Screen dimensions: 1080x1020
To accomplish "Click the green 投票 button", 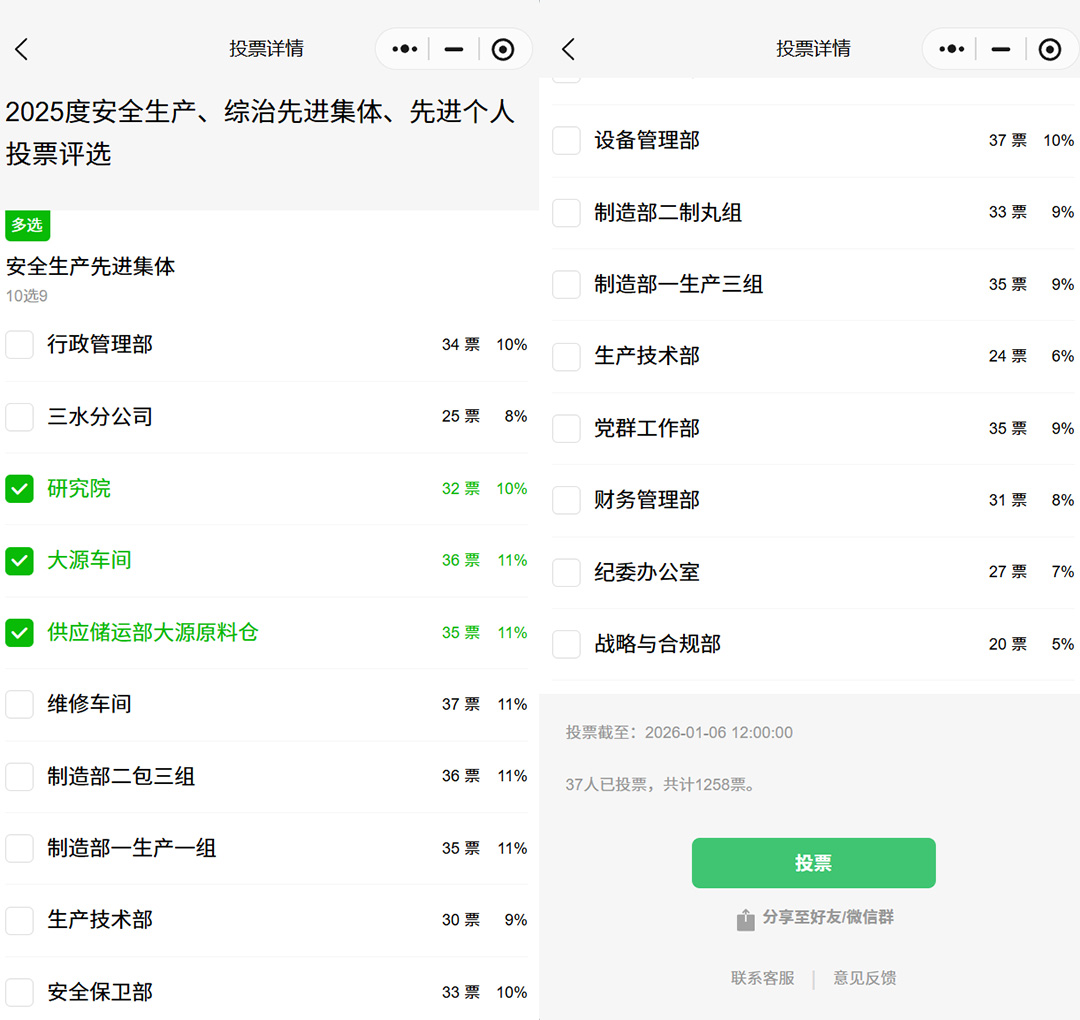I will [x=813, y=863].
